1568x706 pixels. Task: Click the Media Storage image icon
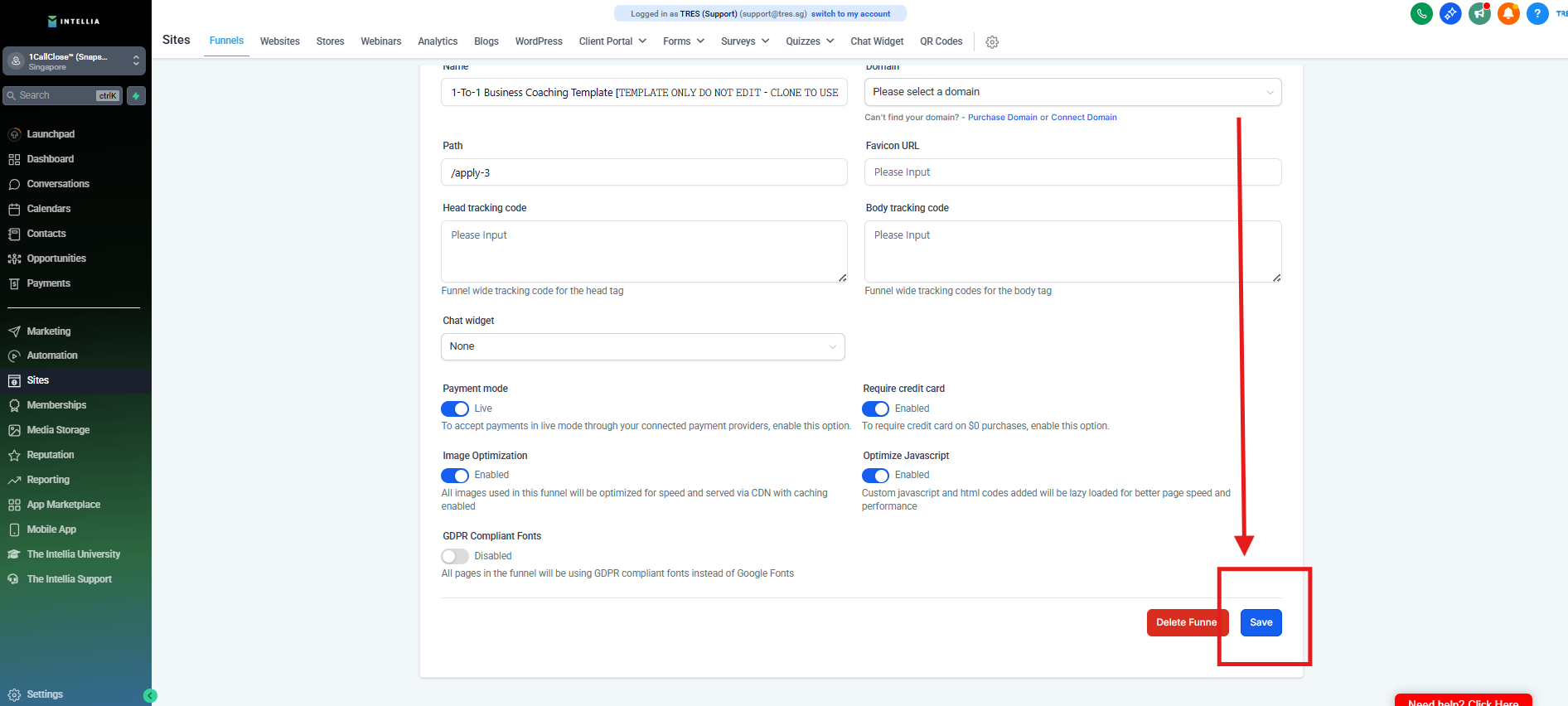14,430
